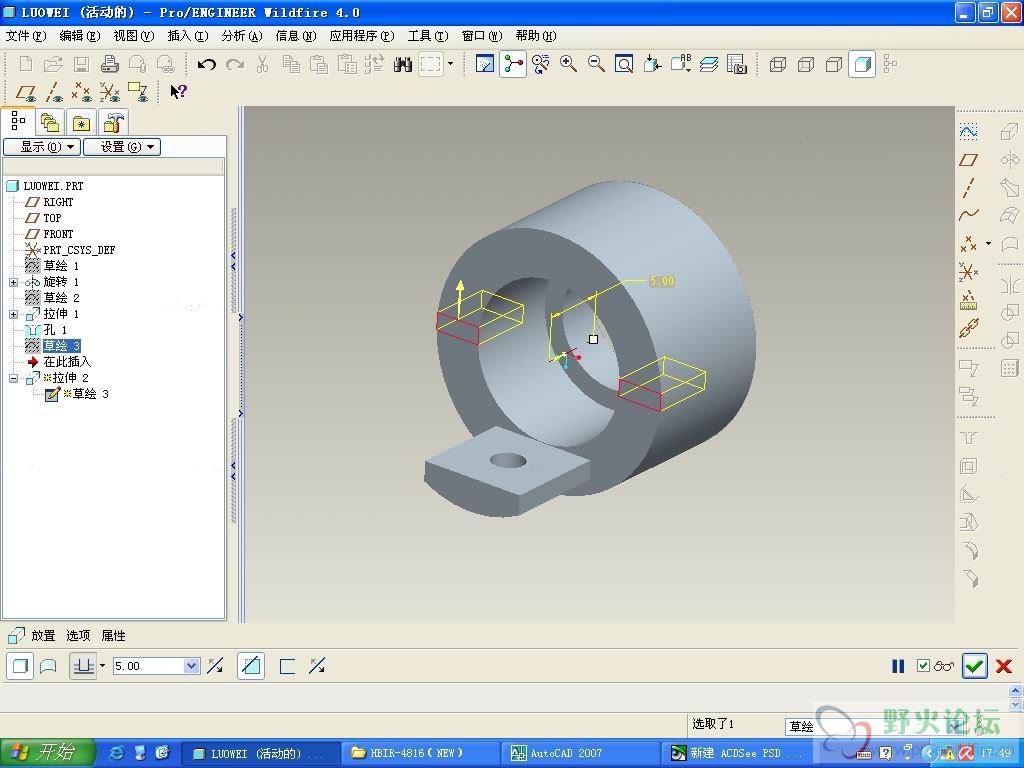1024x768 pixels.
Task: Collapse the 拉伸 2 tree node
Action: 13,378
